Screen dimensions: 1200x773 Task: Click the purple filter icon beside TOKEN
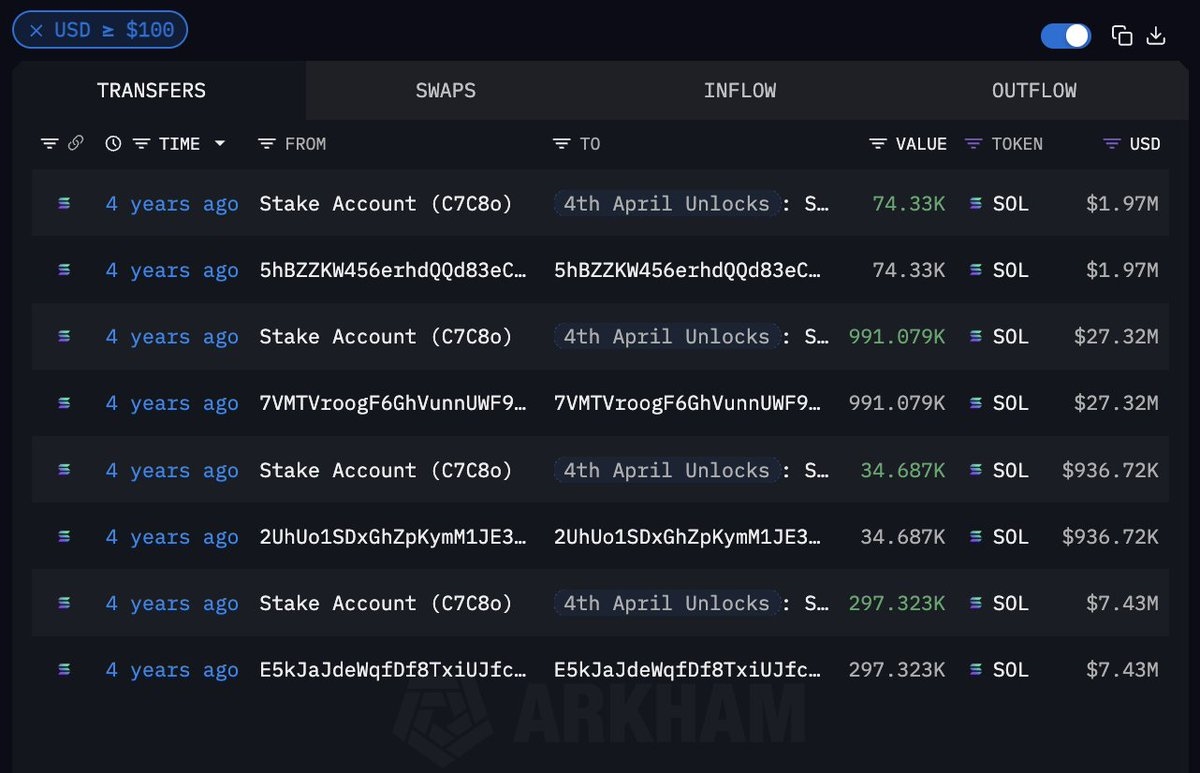(x=973, y=144)
